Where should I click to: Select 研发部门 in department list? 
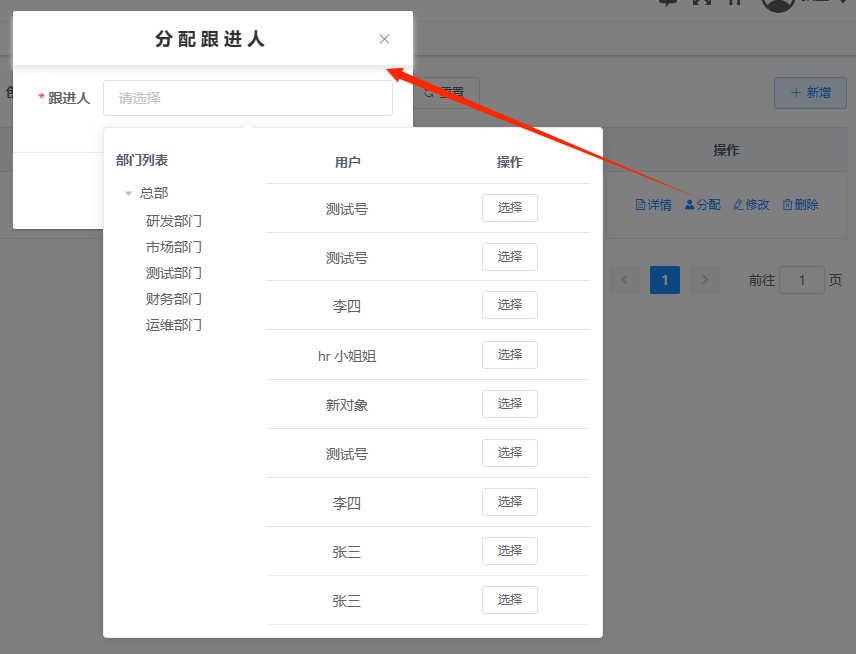point(173,221)
